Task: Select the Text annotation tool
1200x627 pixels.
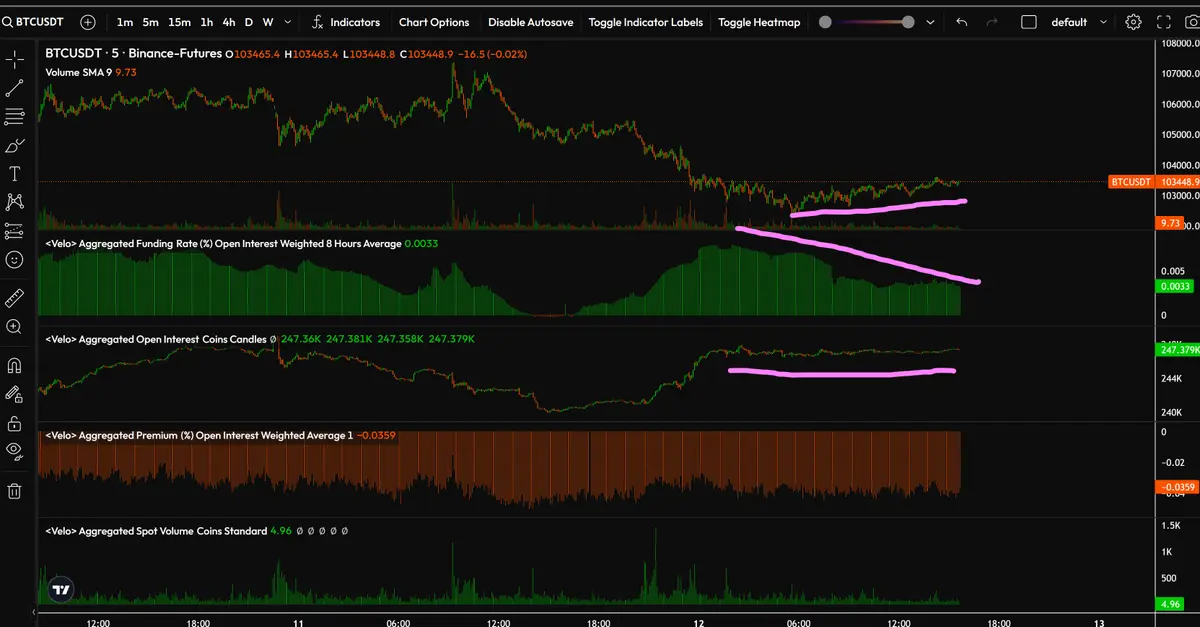Action: click(x=15, y=174)
